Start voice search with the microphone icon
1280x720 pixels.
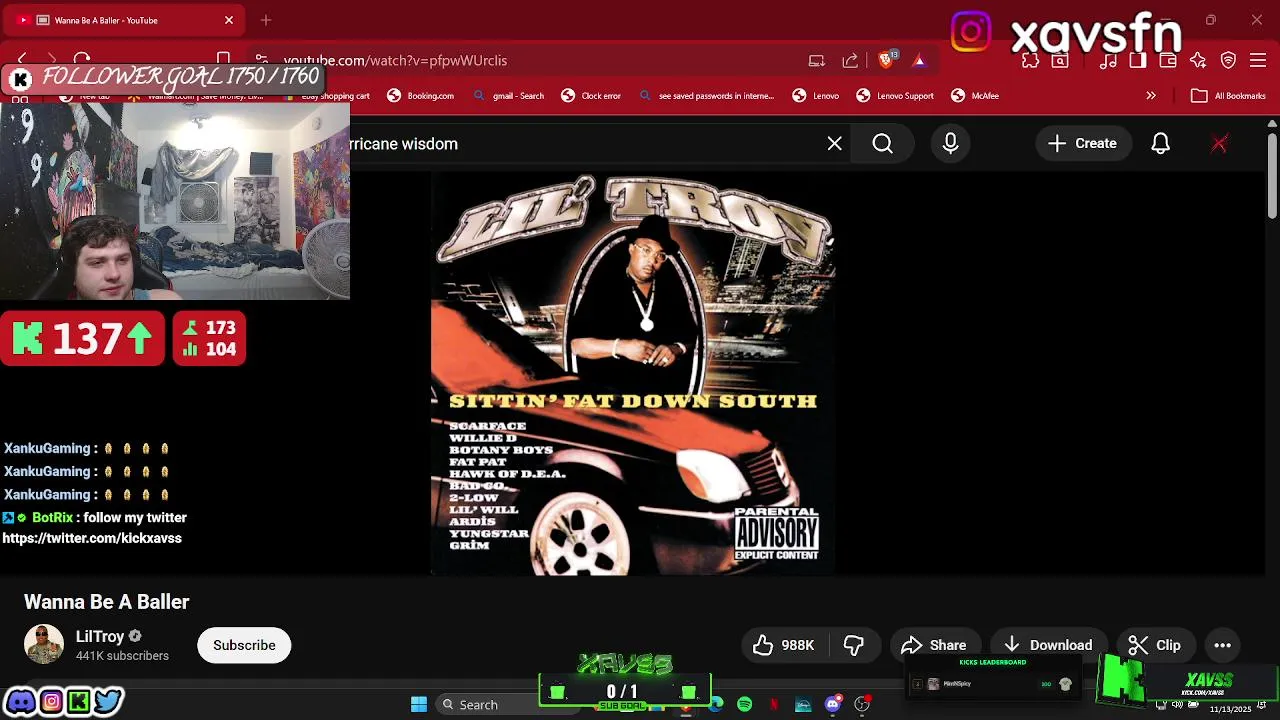950,144
